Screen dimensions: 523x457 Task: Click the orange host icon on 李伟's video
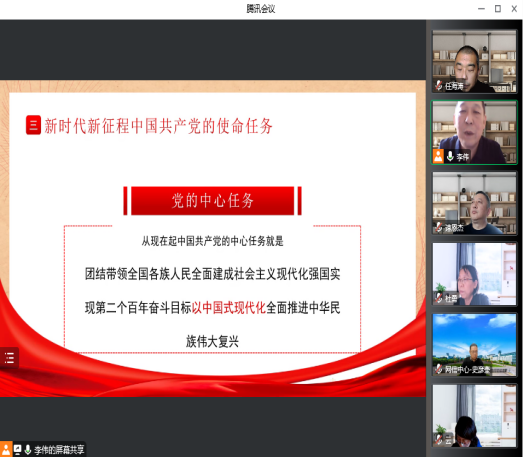[x=438, y=156]
